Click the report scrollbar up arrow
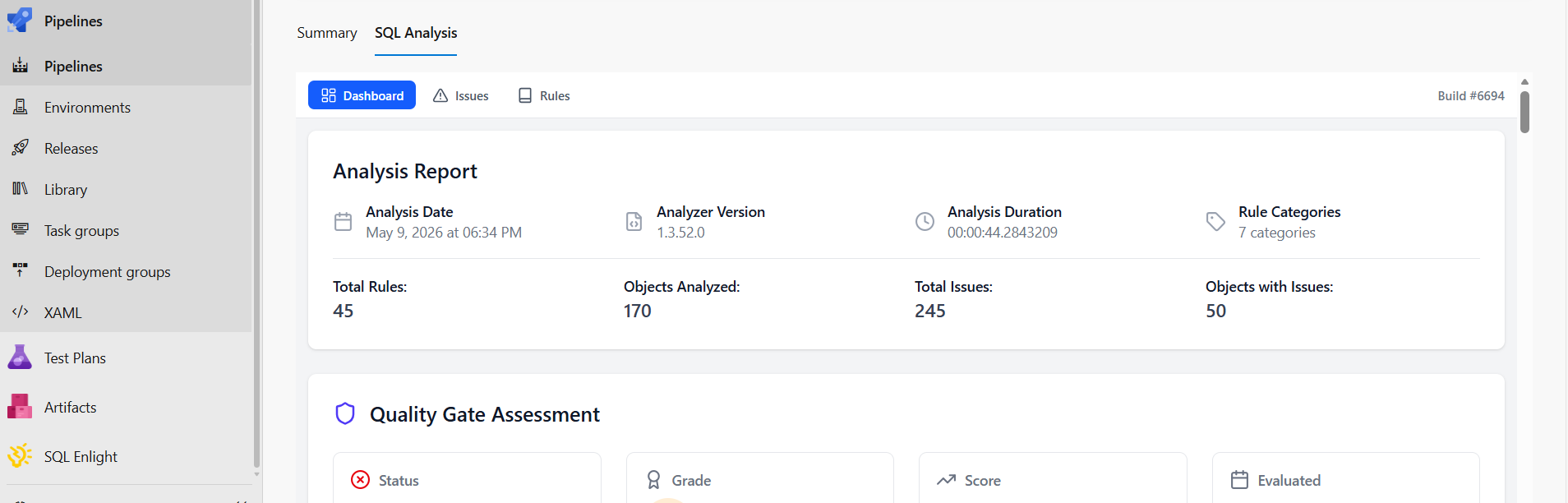 (x=1524, y=81)
